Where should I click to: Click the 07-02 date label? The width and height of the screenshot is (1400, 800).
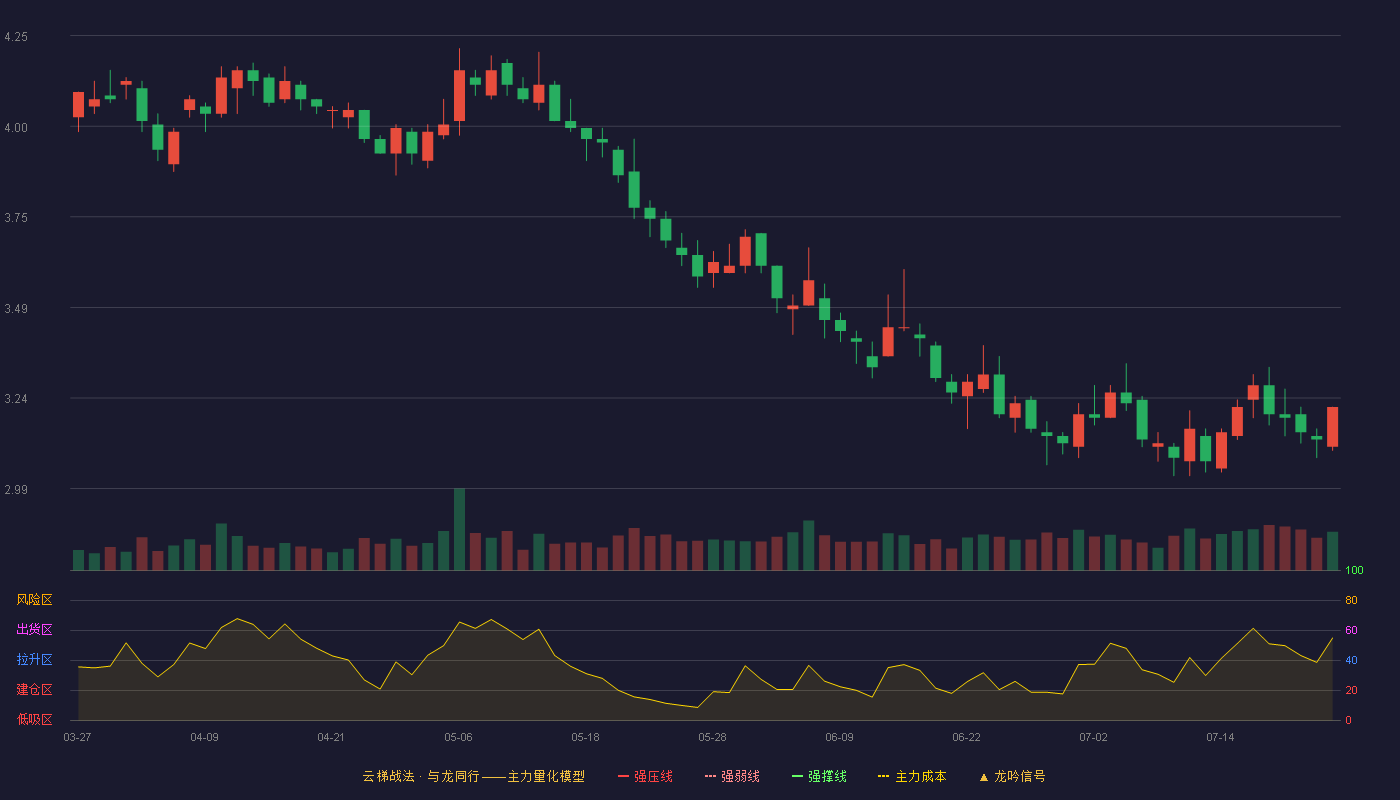coord(1093,737)
